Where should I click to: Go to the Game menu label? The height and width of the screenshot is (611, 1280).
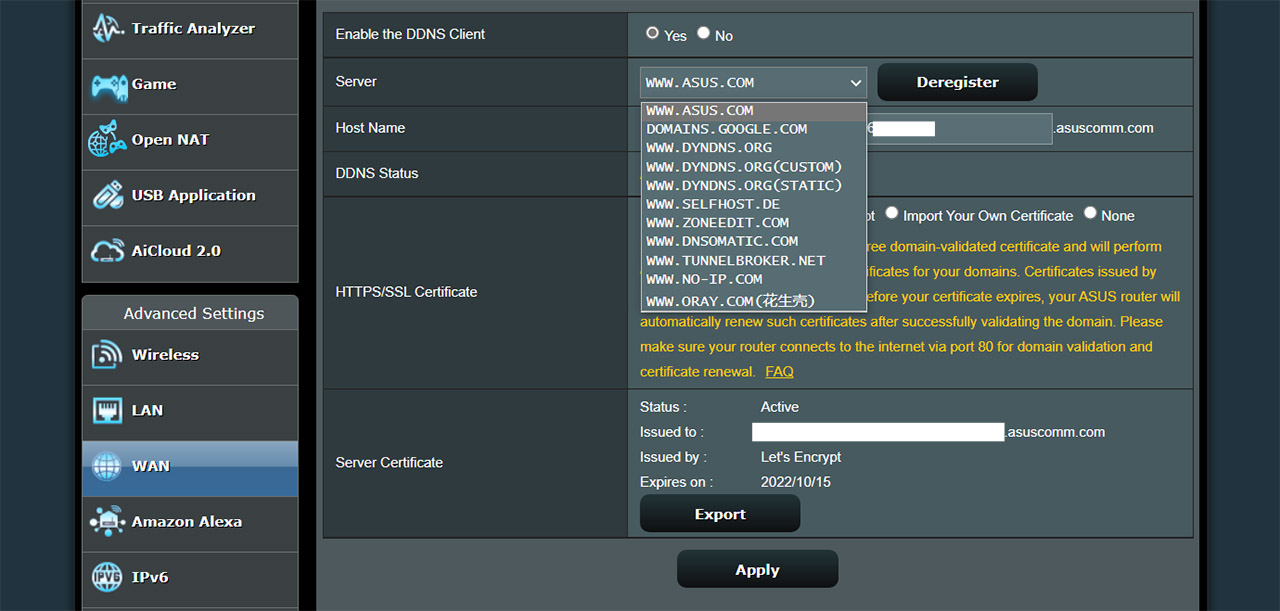[x=154, y=85]
